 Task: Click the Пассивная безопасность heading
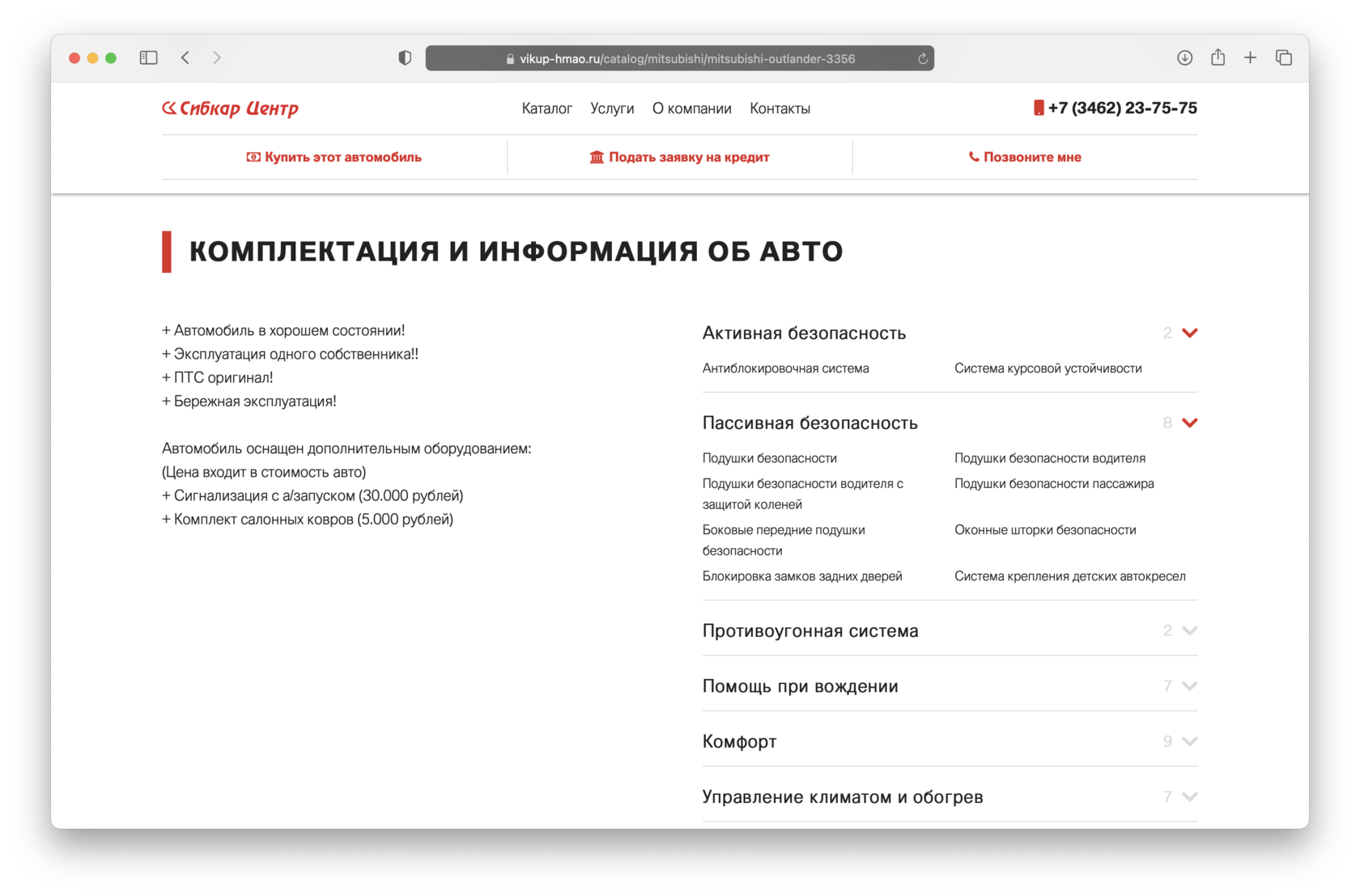[x=810, y=423]
